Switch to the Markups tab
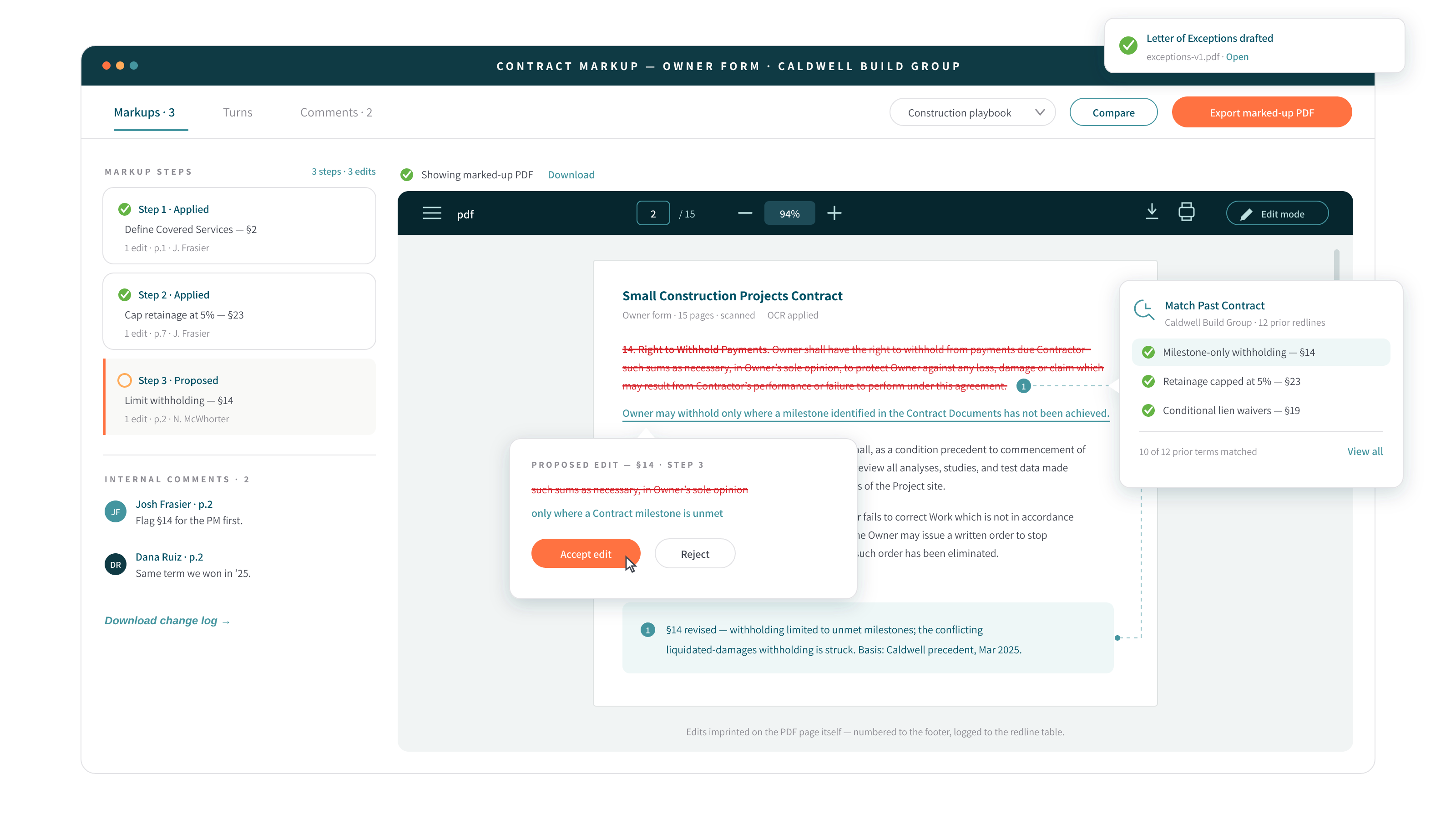This screenshot has height=819, width=1456. [144, 112]
